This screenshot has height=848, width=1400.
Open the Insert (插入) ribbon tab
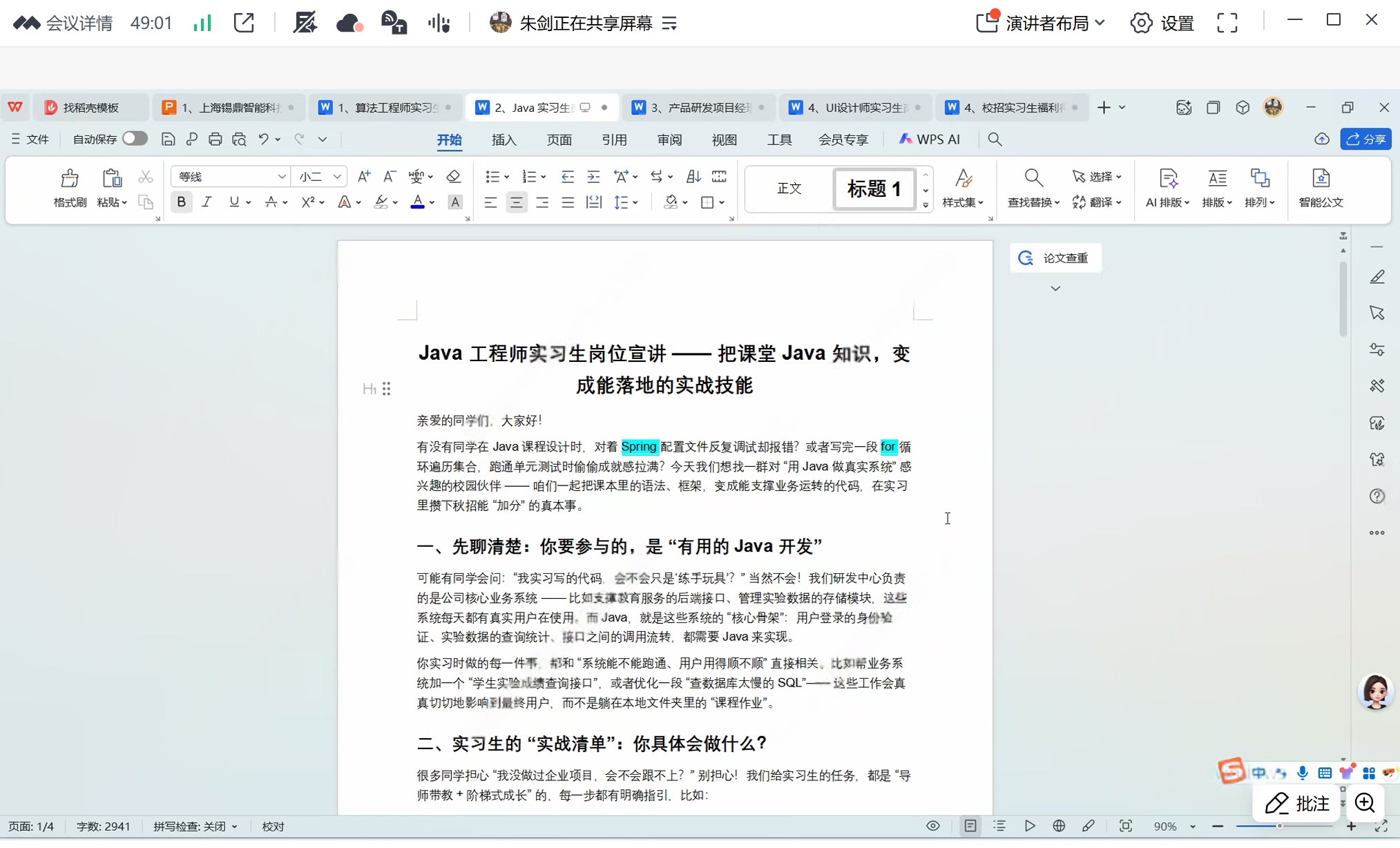[504, 140]
